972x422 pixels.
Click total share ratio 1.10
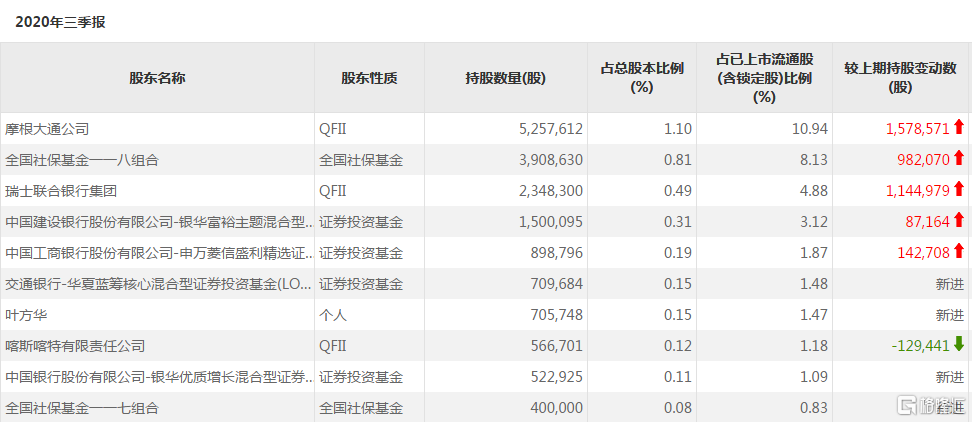pos(680,129)
